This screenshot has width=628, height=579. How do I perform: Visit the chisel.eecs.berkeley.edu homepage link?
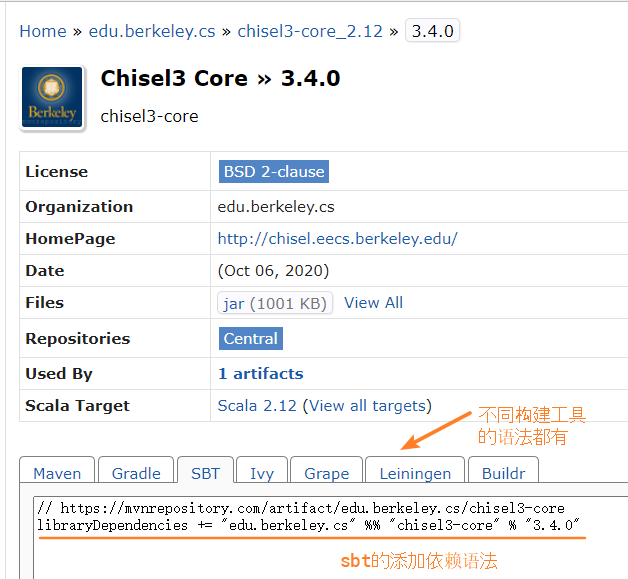tap(337, 239)
